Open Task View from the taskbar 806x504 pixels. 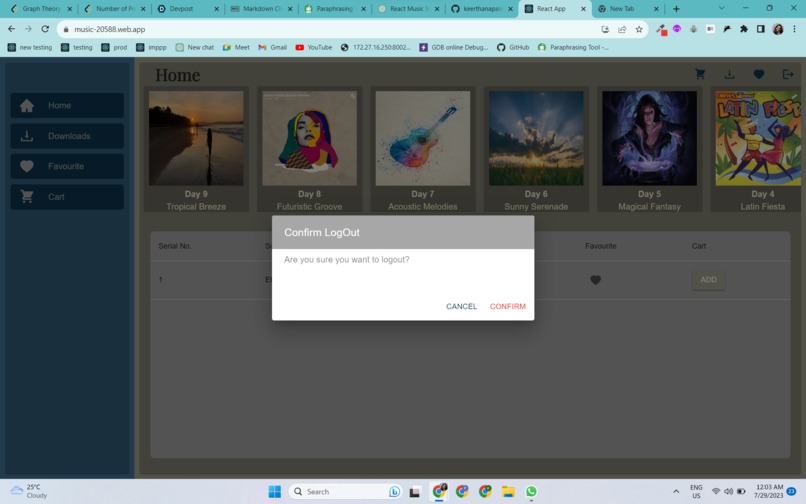pos(414,492)
